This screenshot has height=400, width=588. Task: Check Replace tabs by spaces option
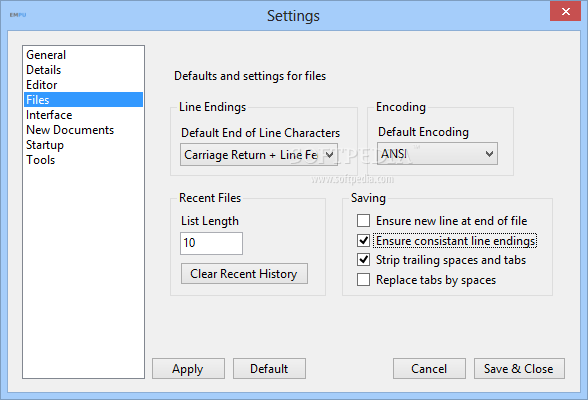tap(363, 280)
